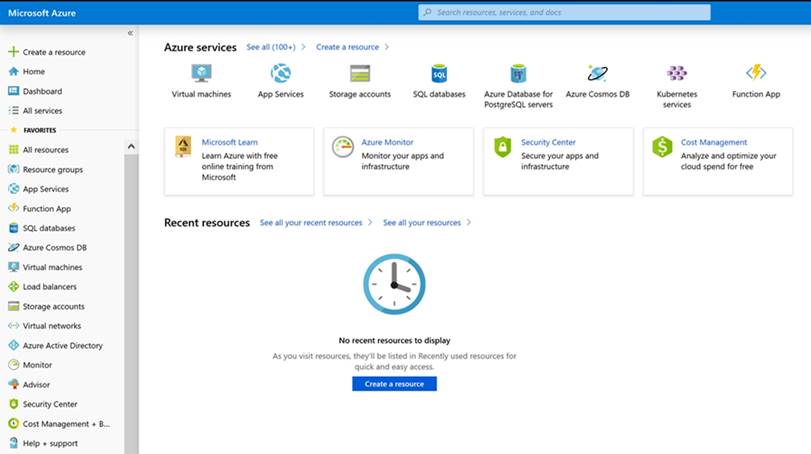
Task: Click the Function App lightning icon
Action: 756,74
